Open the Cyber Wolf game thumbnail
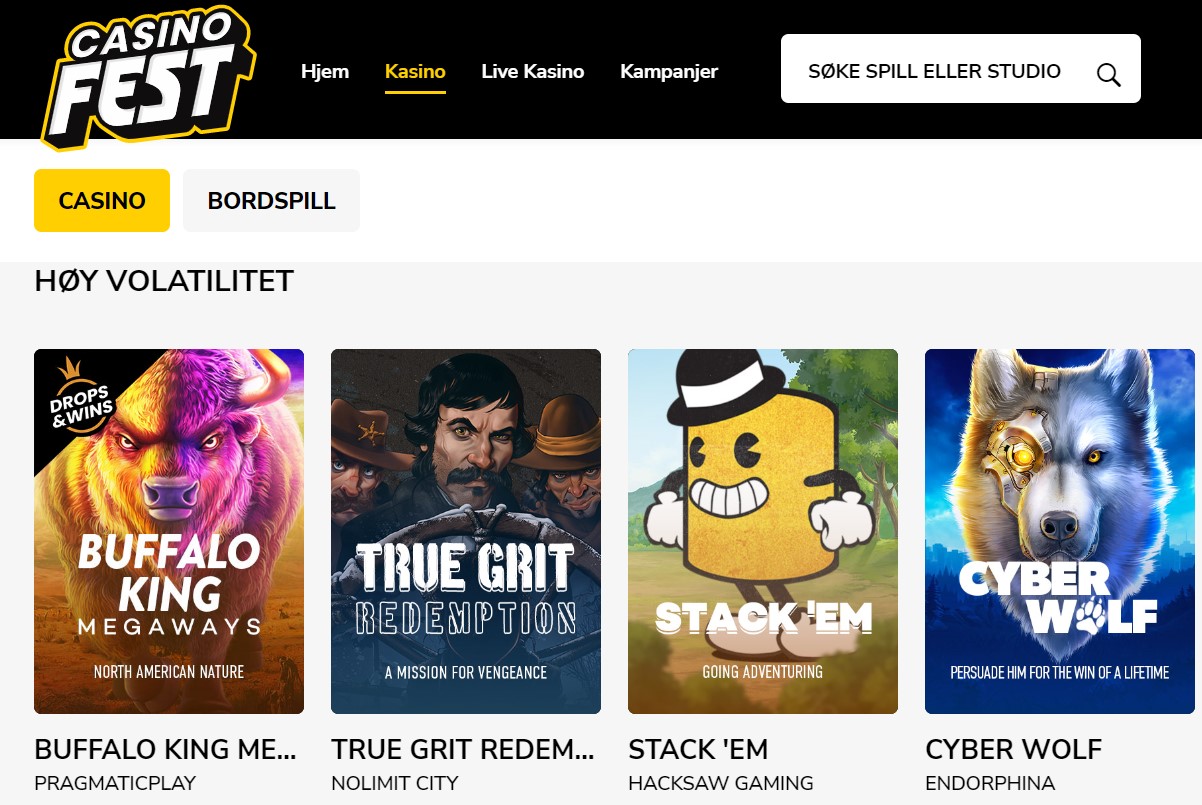The height and width of the screenshot is (805, 1202). (1060, 531)
